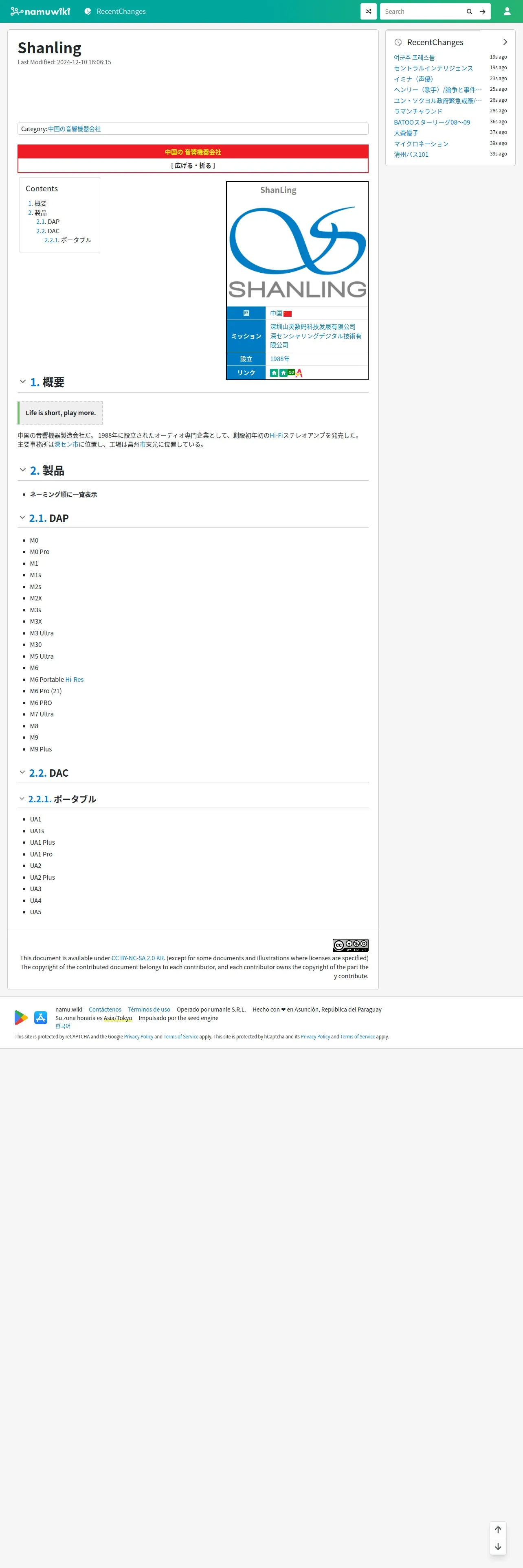Go to a random document via shuffle icon
Viewport: 523px width, 1568px height.
[x=368, y=11]
